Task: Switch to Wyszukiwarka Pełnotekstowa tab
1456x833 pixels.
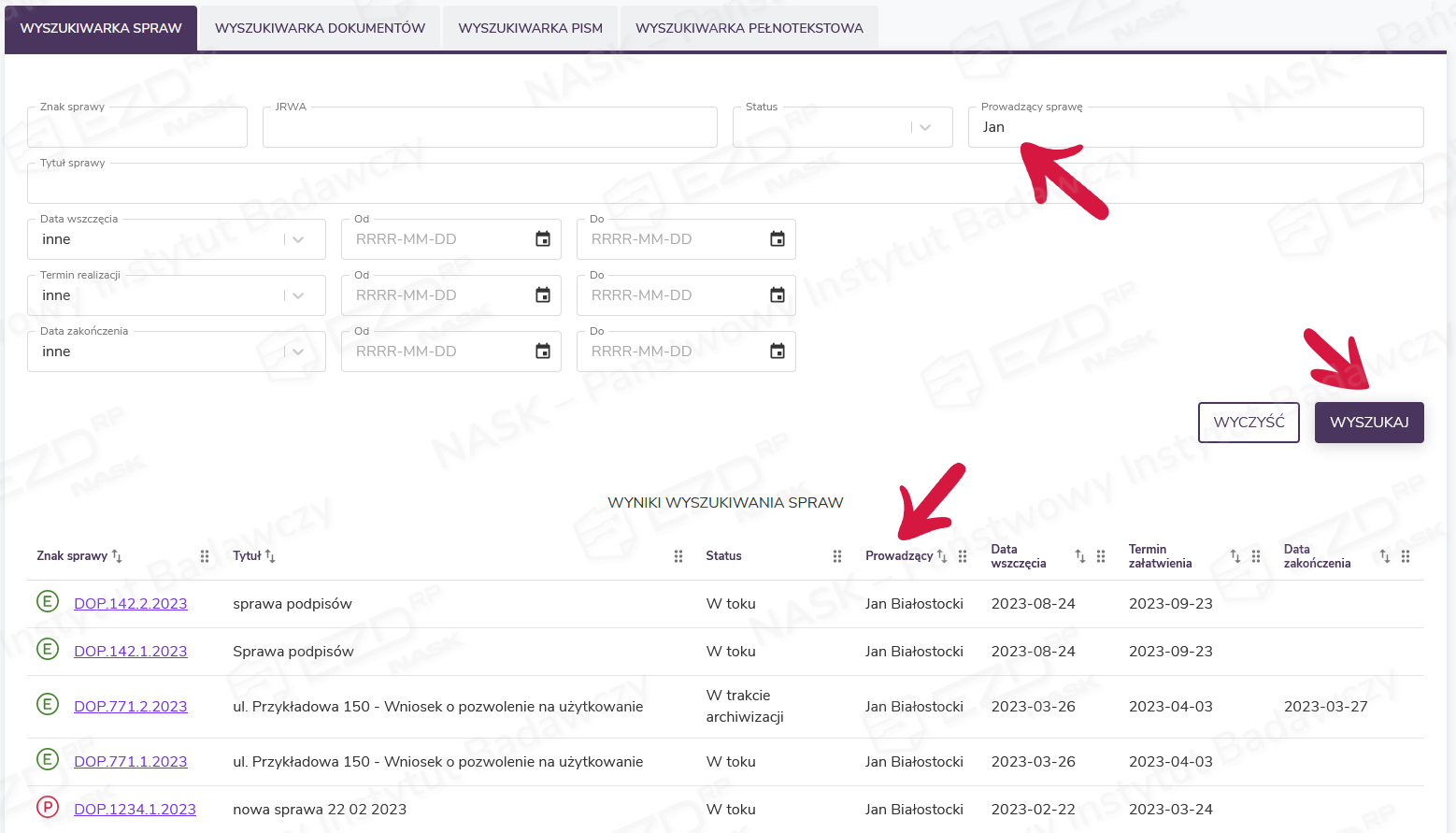Action: coord(749,28)
